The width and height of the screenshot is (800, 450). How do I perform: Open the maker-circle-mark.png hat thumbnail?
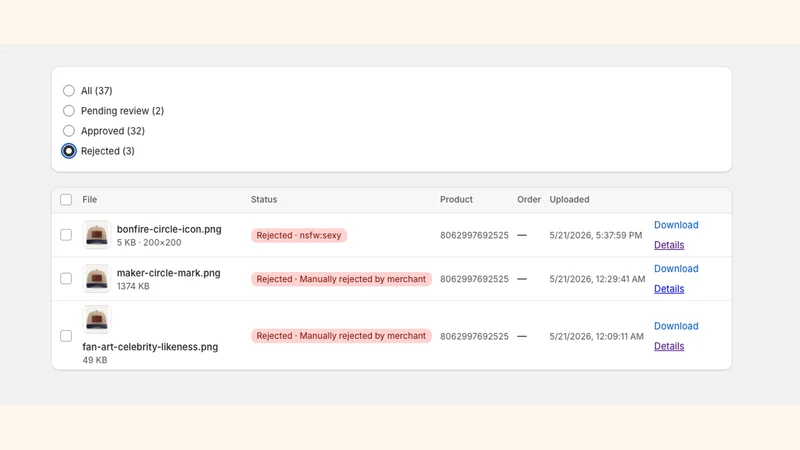[x=96, y=279]
